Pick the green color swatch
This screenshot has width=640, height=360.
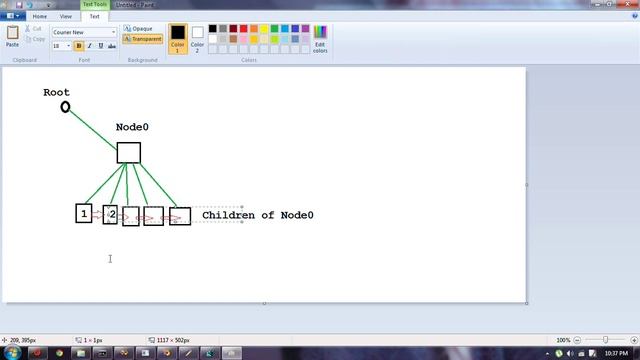pyautogui.click(x=275, y=28)
